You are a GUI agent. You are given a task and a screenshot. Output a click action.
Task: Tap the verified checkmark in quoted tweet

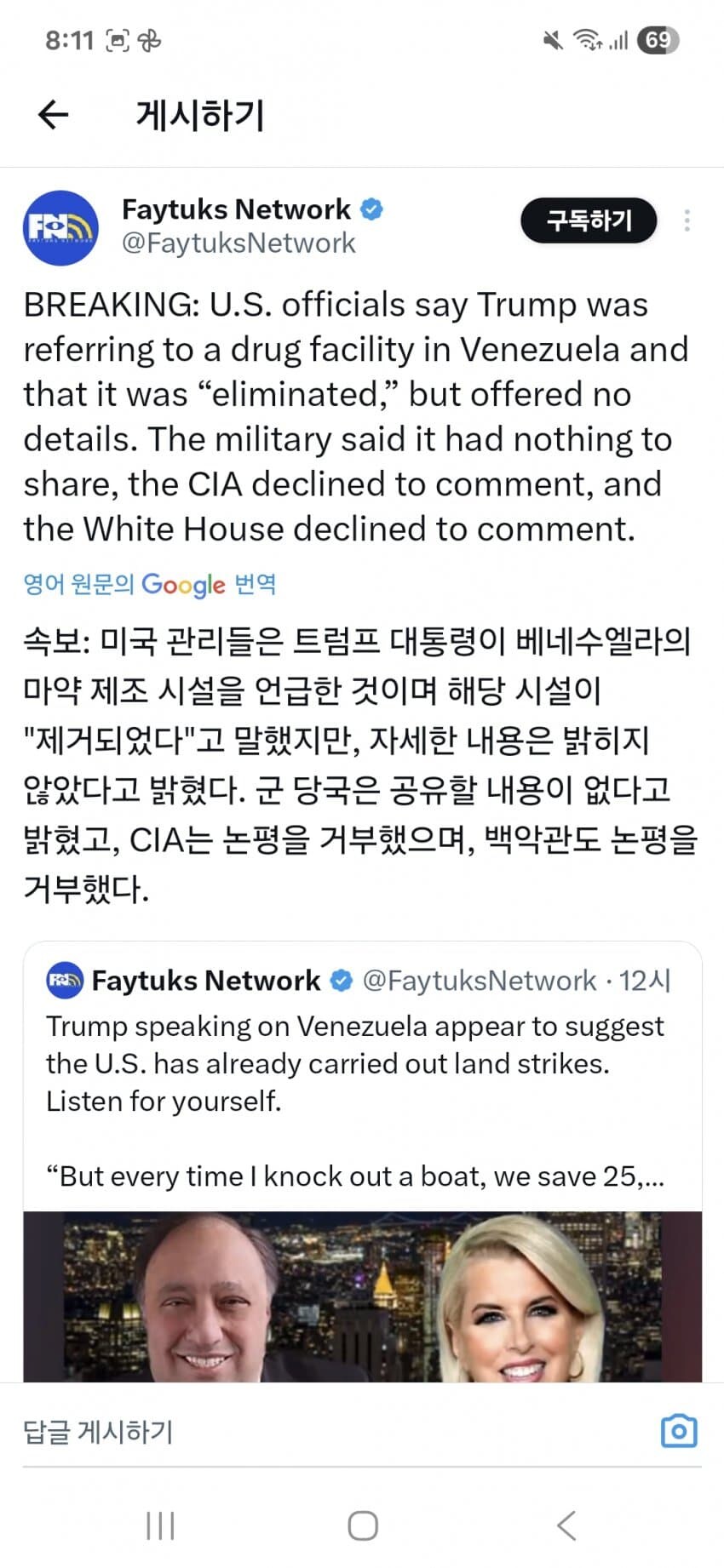342,980
